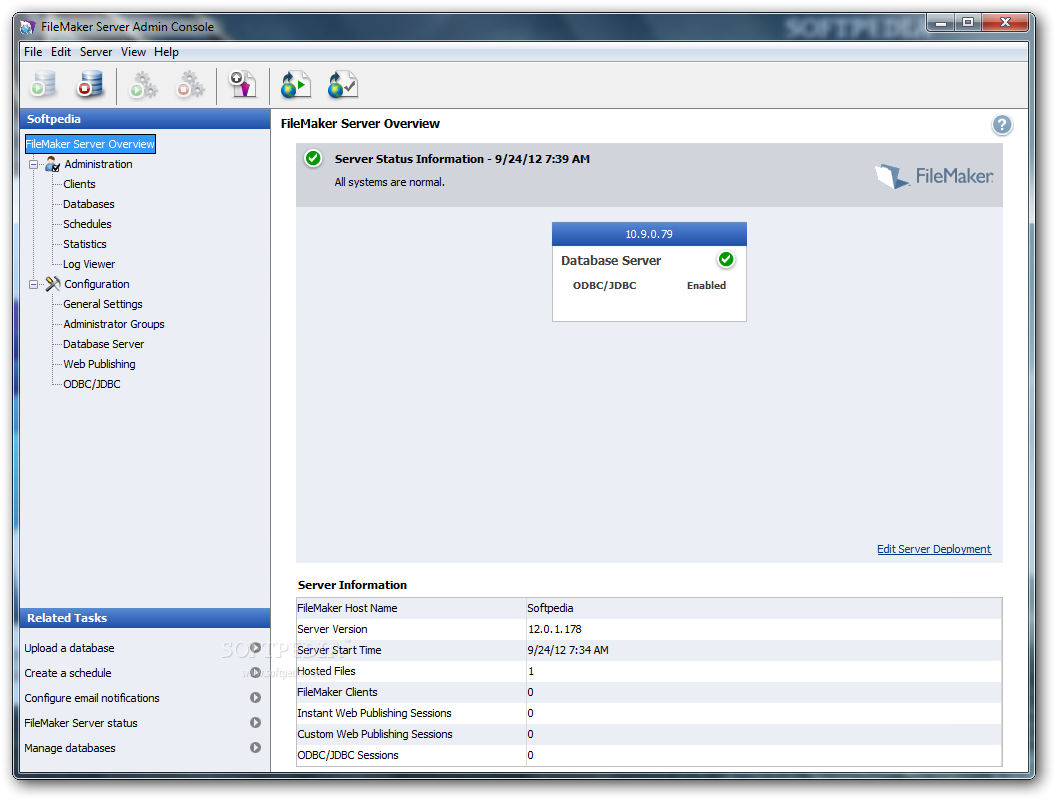
Task: Select FileMaker Server Overview in the tree
Action: coord(90,144)
